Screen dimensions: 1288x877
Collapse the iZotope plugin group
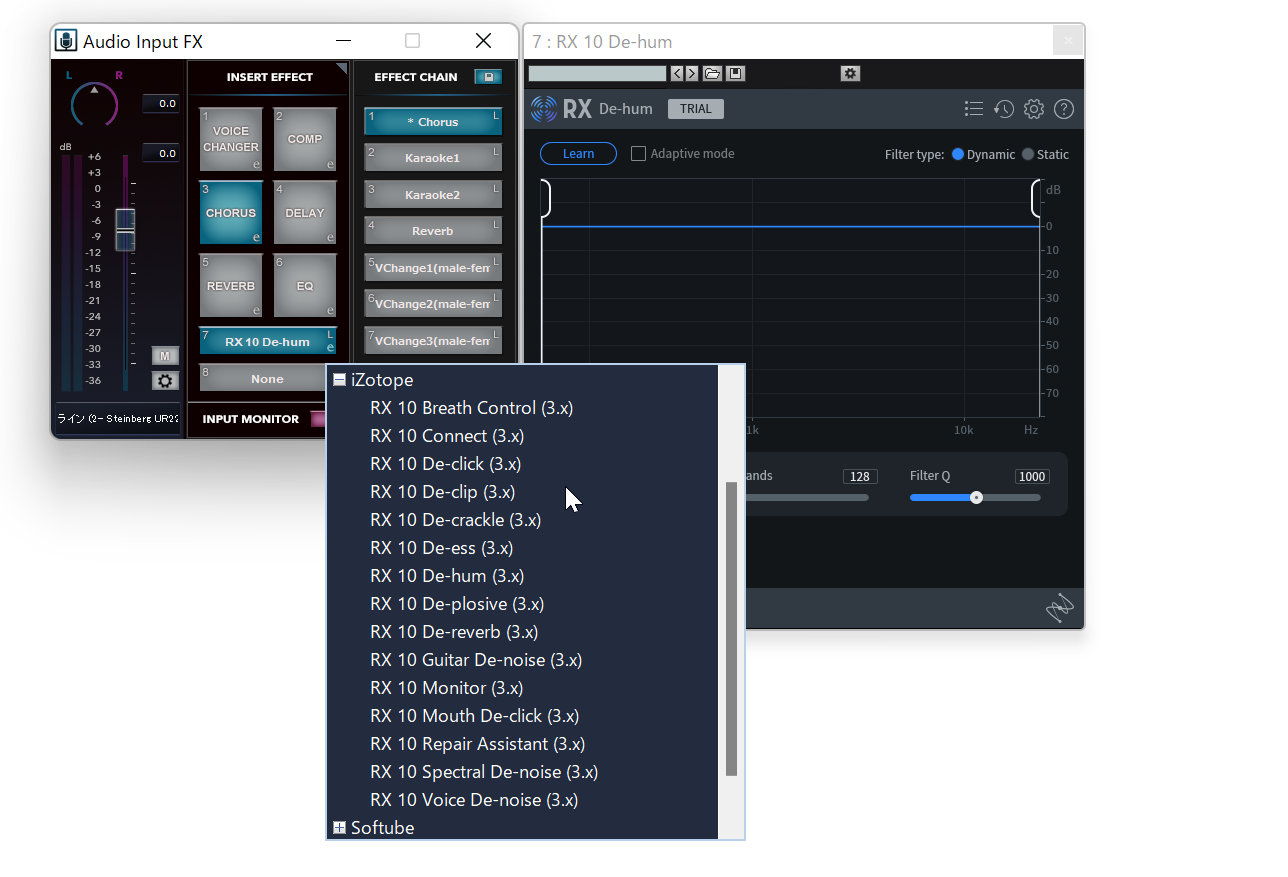click(339, 380)
